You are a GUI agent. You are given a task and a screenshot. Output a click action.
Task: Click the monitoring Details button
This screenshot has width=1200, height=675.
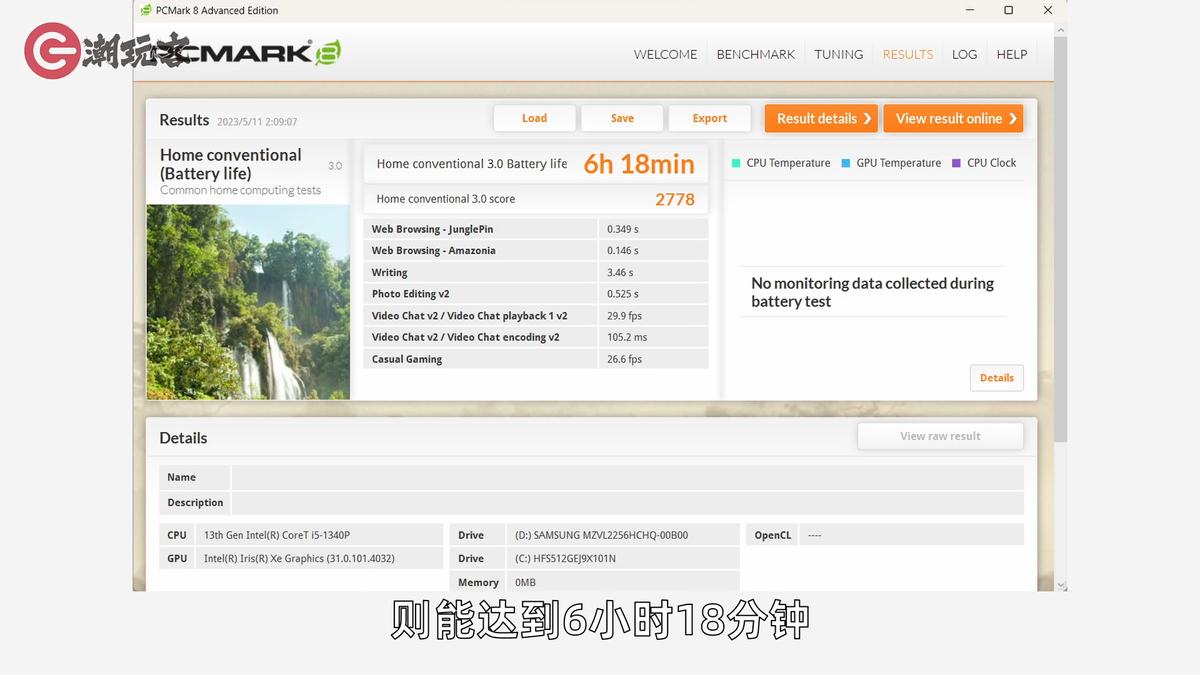996,378
